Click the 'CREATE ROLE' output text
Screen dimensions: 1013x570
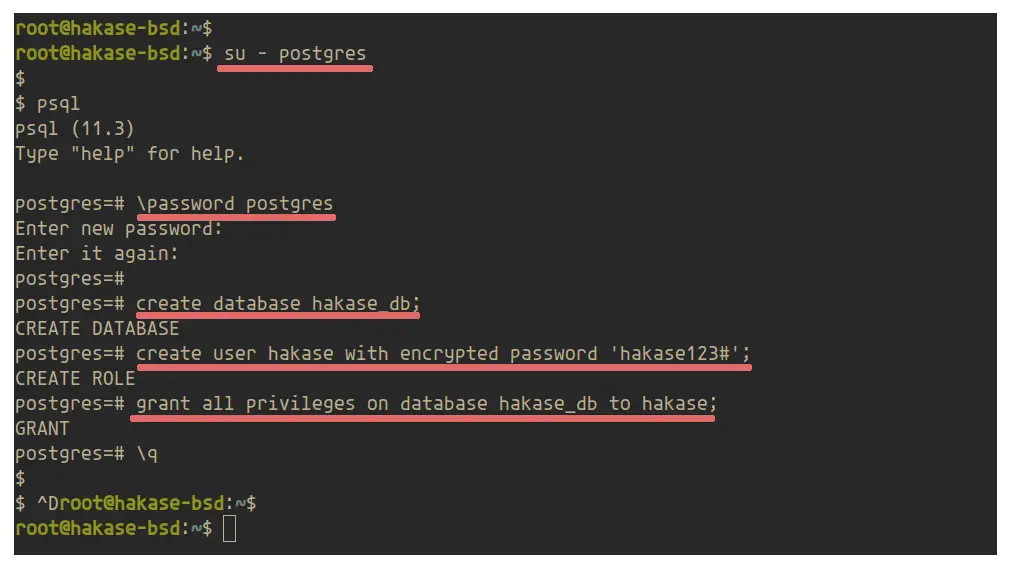(x=75, y=379)
